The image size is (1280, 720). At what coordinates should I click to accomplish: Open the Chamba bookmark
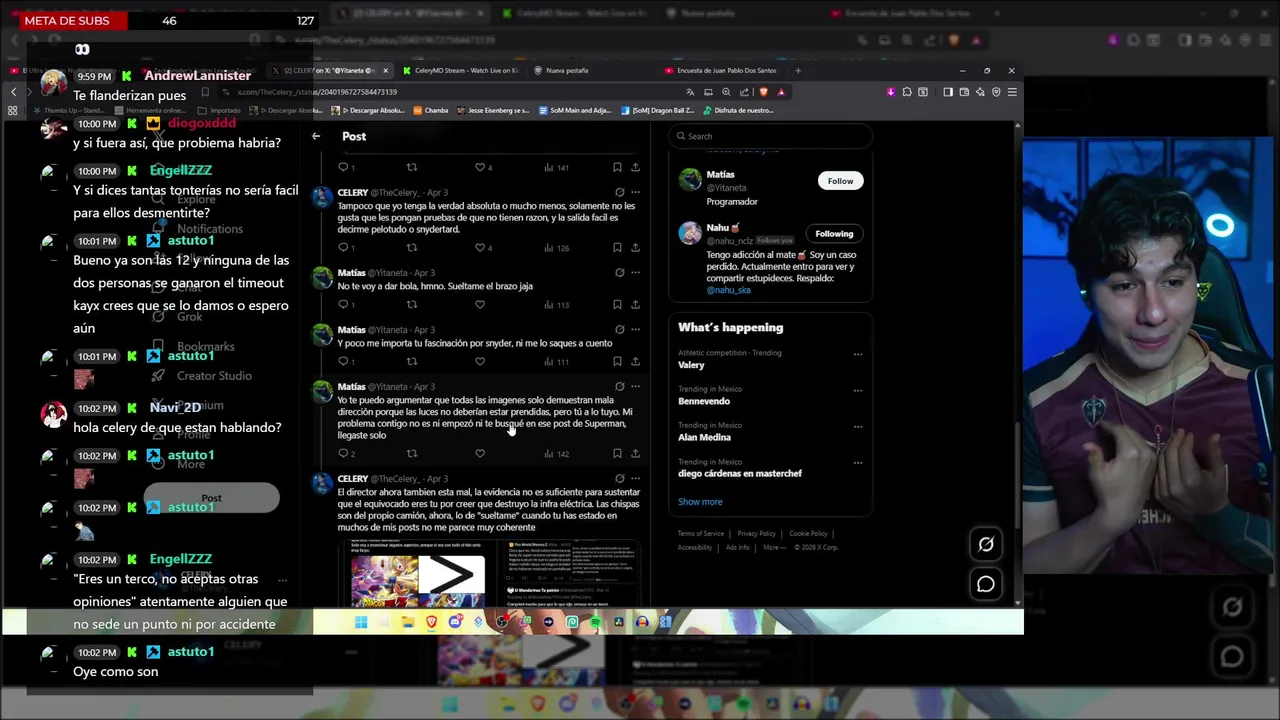point(430,110)
